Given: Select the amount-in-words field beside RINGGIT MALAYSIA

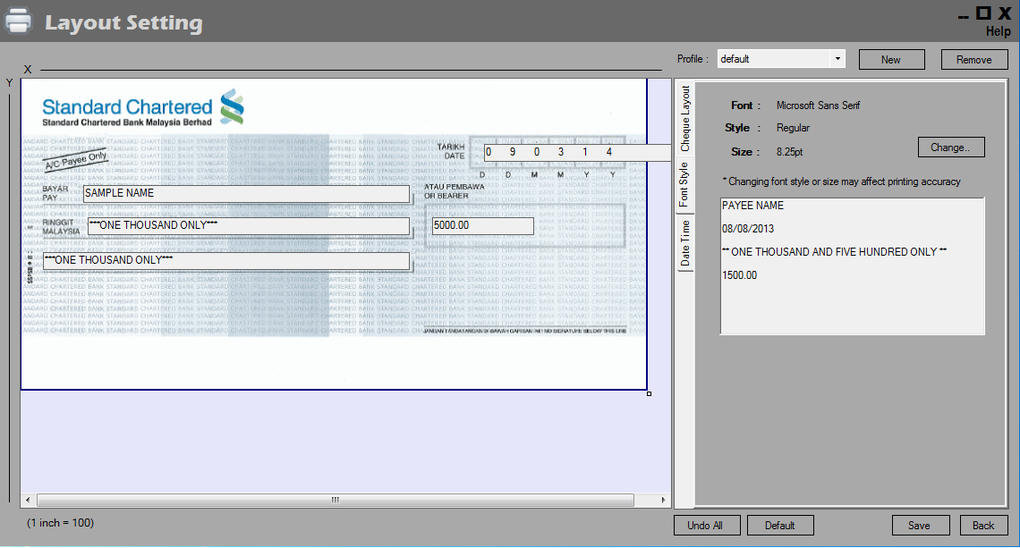Looking at the screenshot, I should pyautogui.click(x=249, y=225).
